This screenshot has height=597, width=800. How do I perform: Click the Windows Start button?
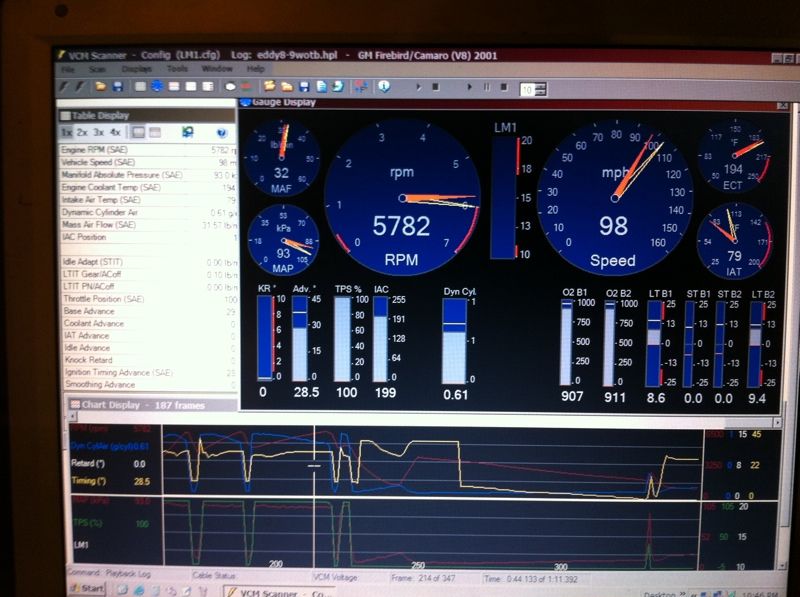[x=87, y=589]
